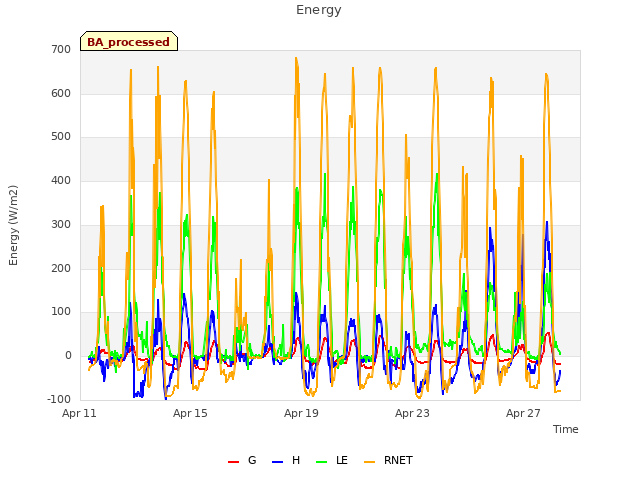
Task: Select the H legend label
Action: 296,460
